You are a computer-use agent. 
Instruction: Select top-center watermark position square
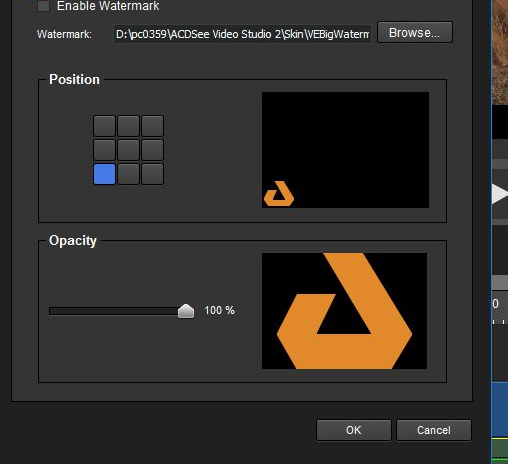coord(128,126)
